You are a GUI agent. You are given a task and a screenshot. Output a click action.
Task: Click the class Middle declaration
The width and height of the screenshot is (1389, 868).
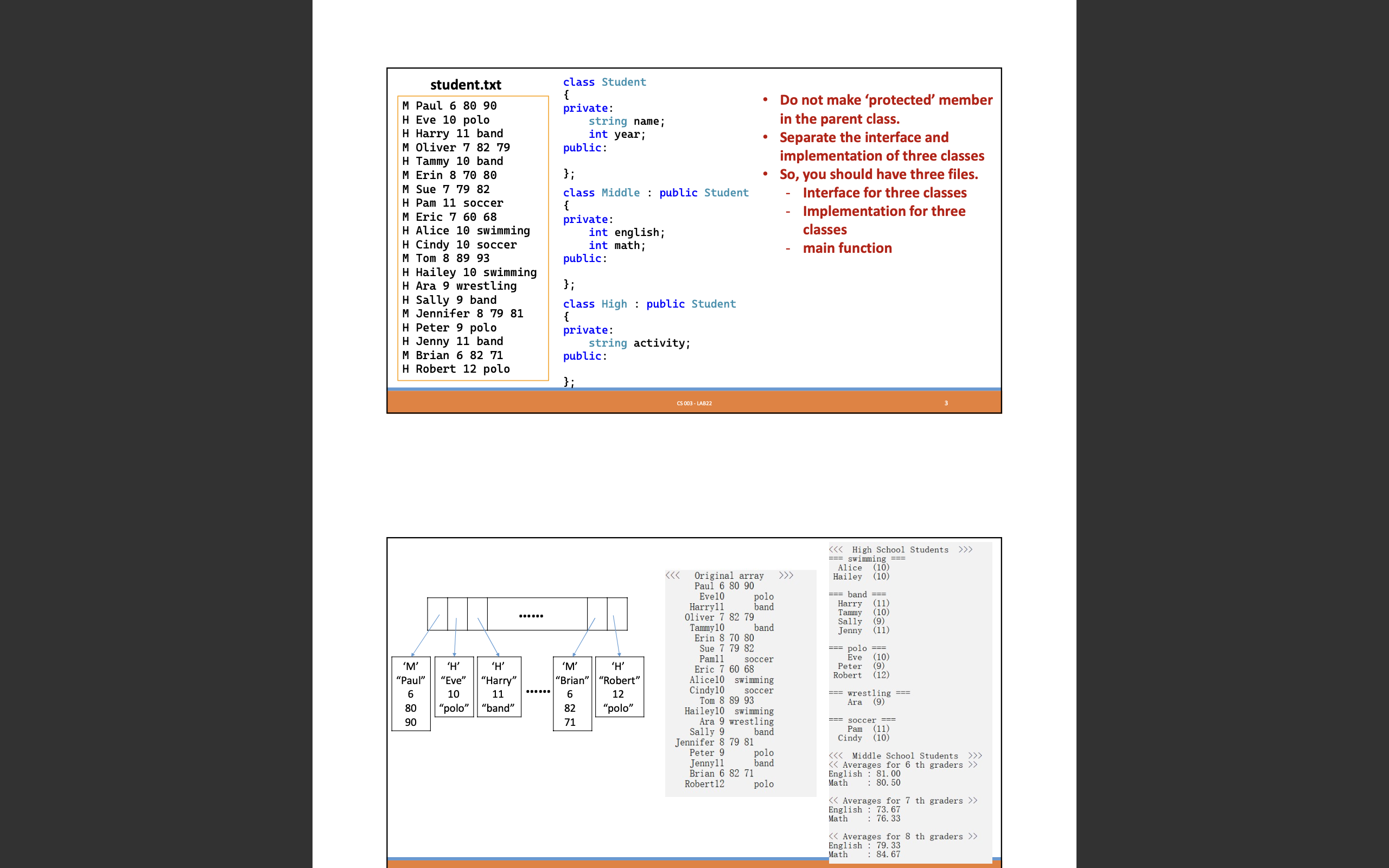[x=656, y=193]
